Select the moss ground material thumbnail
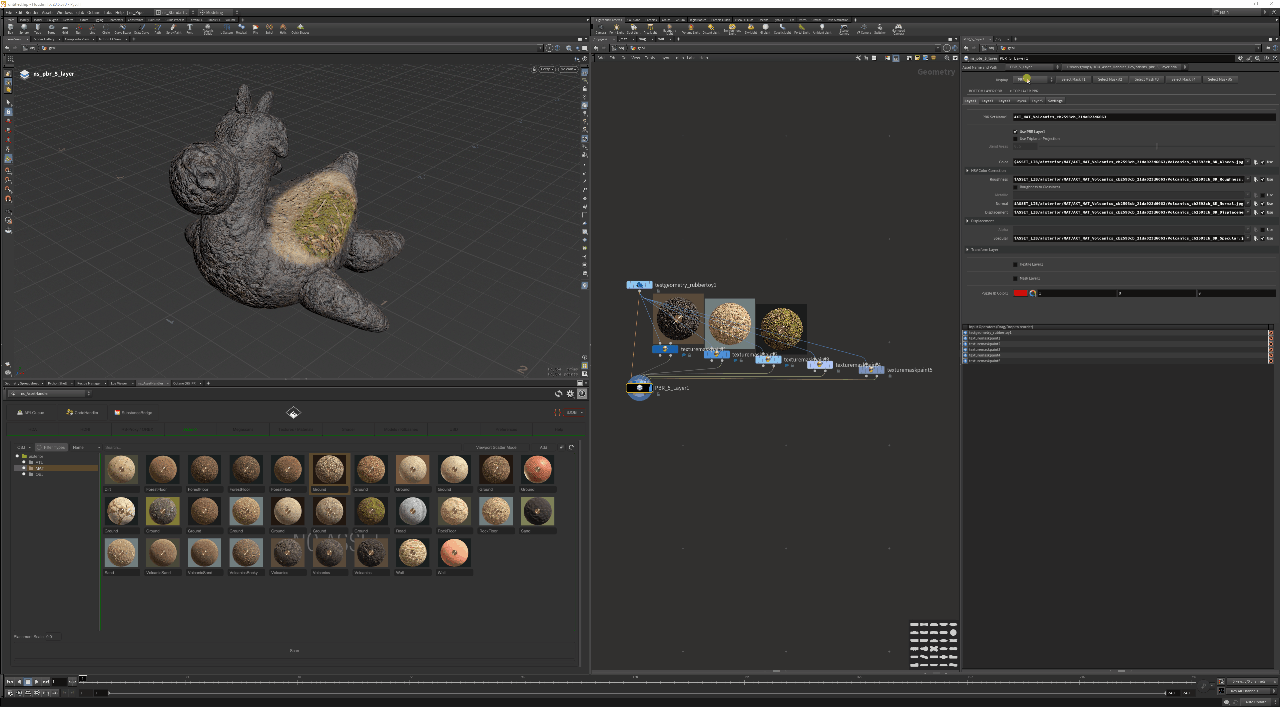 371,511
